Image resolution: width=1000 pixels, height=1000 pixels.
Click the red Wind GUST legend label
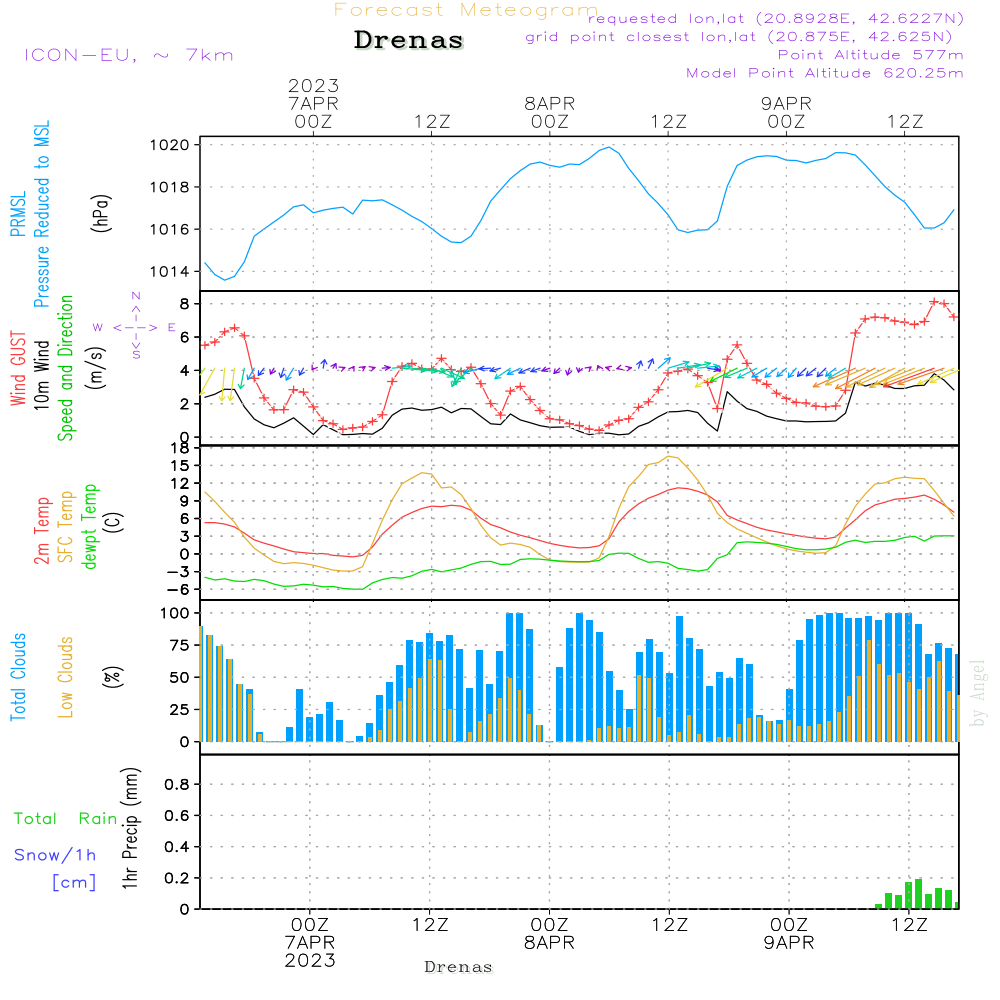(x=17, y=372)
